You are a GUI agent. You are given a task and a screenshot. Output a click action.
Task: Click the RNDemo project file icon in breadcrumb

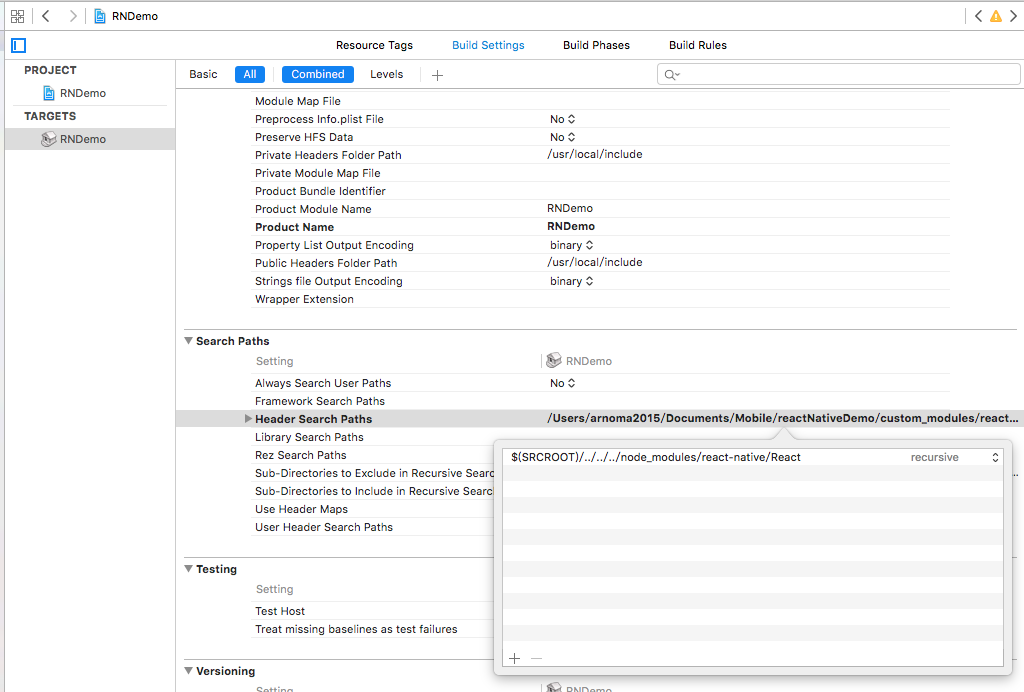click(x=101, y=16)
